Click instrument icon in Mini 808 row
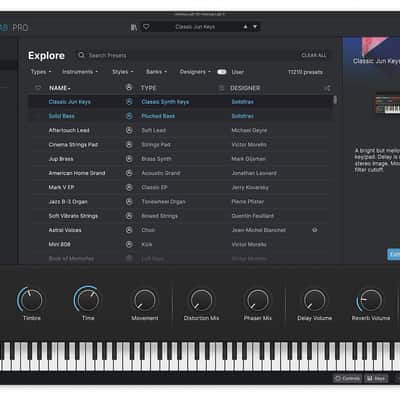 click(129, 244)
